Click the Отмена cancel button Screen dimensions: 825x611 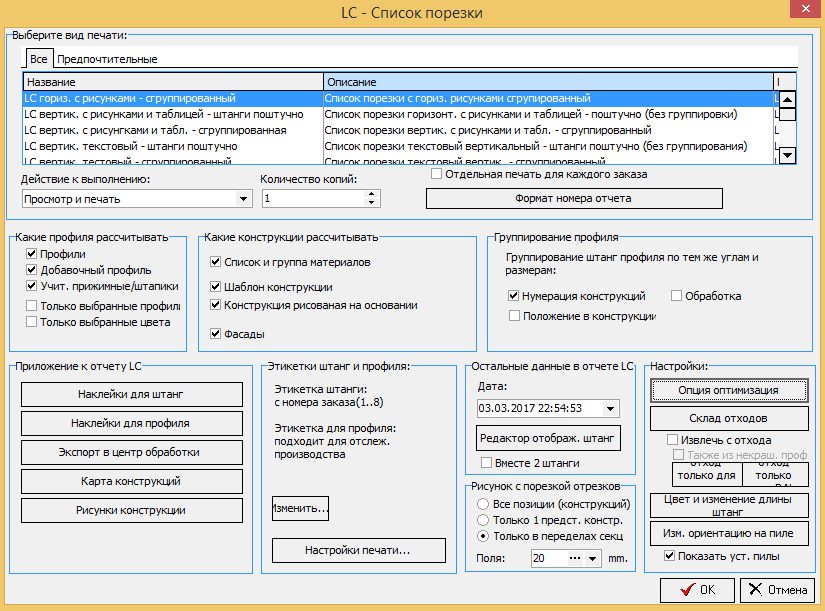coord(778,590)
